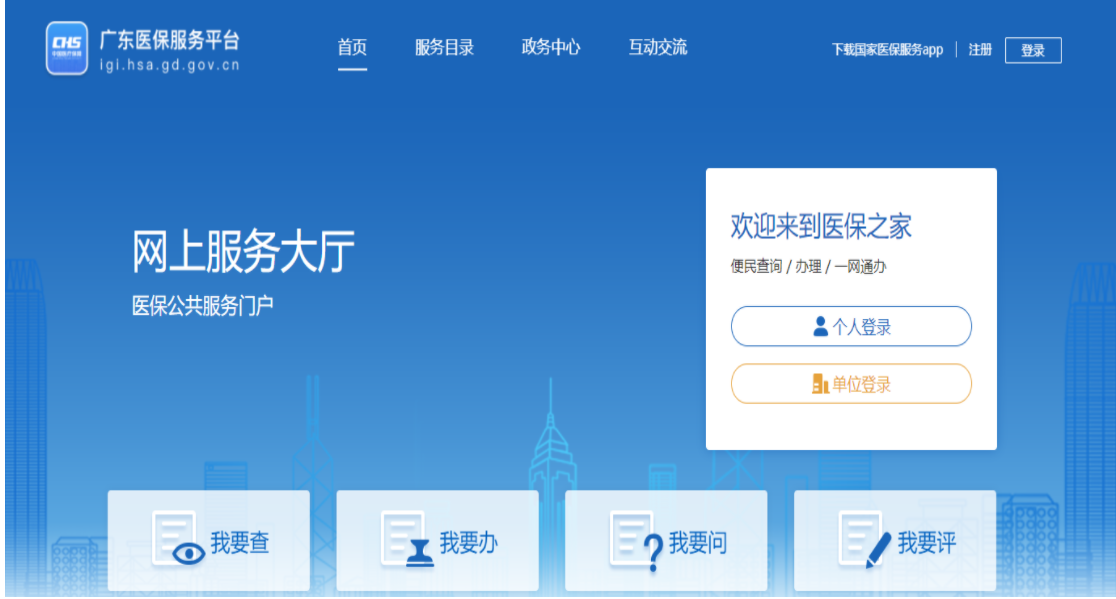Go to the 政务中心 menu item

coord(550,48)
